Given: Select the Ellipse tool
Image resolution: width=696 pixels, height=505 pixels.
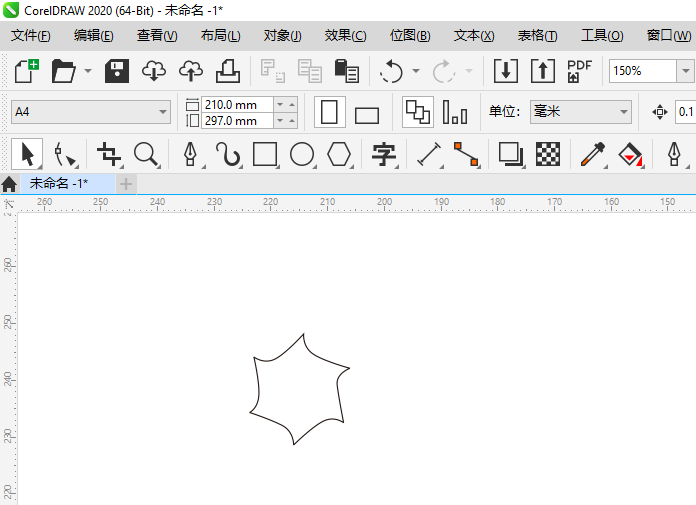Looking at the screenshot, I should [302, 155].
